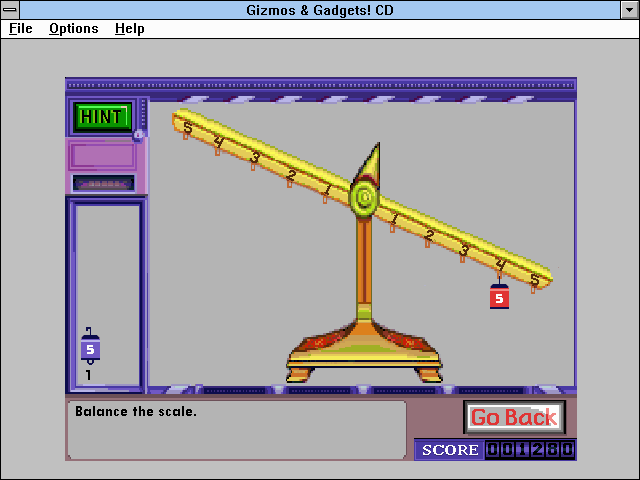The width and height of the screenshot is (640, 480).
Task: Open the HINT button
Action: point(102,117)
